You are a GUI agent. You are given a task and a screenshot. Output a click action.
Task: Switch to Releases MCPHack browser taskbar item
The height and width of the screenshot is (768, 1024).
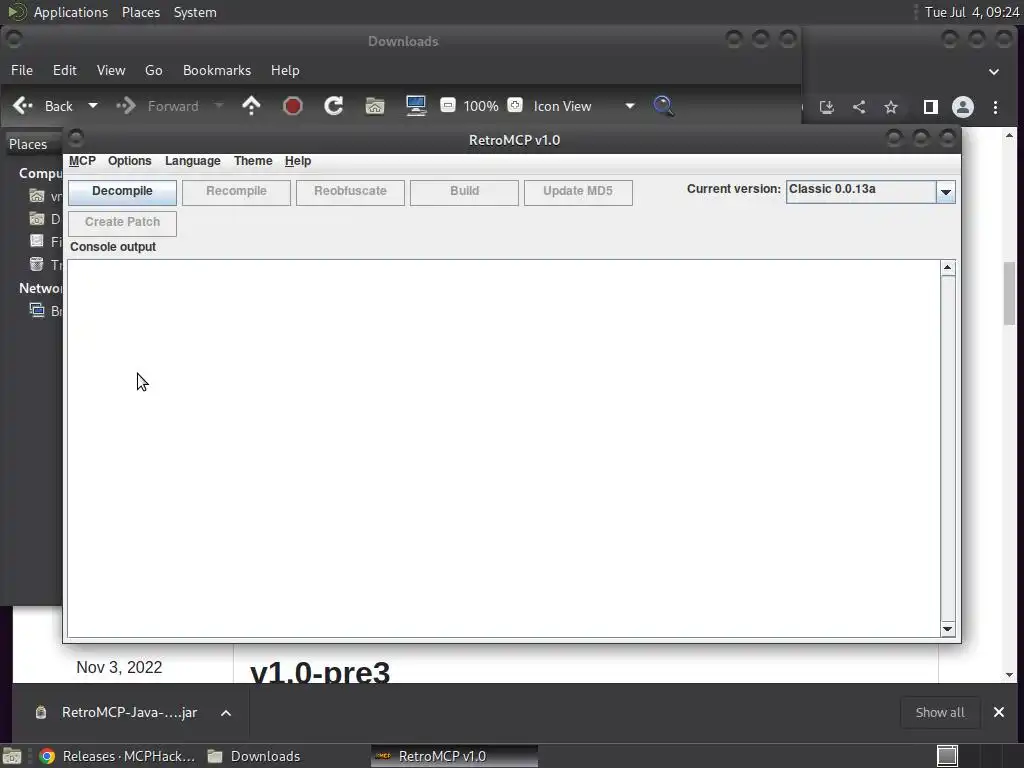click(x=118, y=756)
